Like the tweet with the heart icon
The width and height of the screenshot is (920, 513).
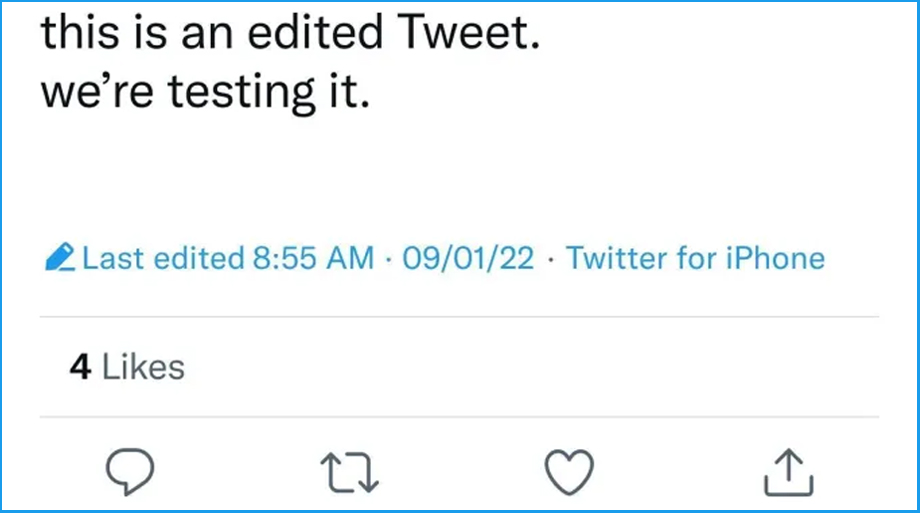569,470
